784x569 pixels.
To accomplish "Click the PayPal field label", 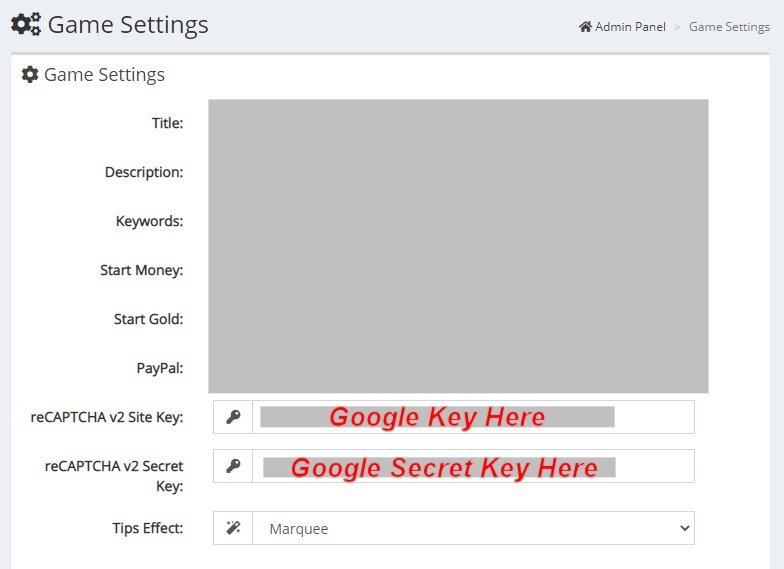I will tap(160, 368).
